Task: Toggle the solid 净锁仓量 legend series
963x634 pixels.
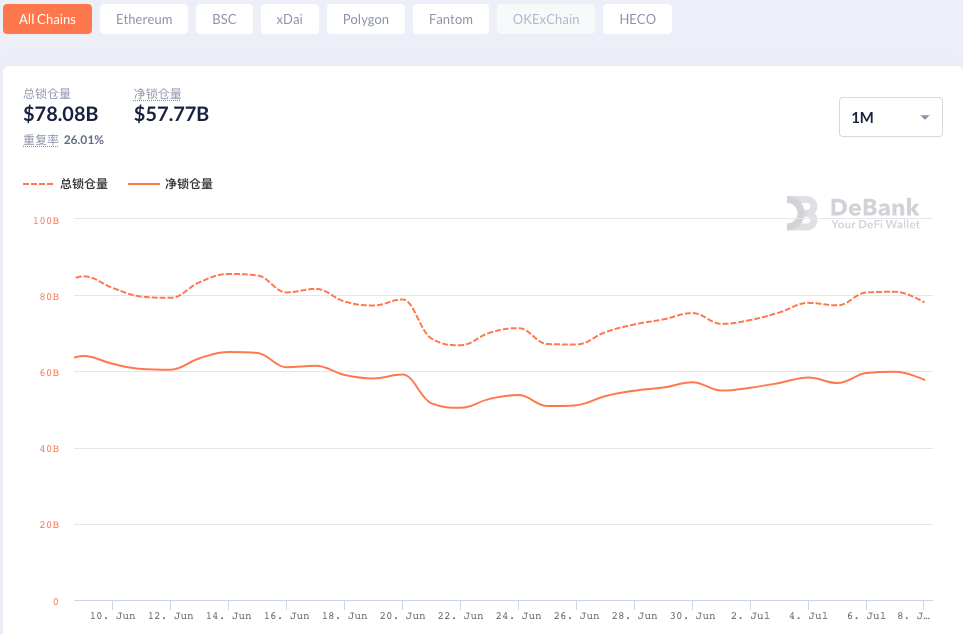Action: [171, 184]
